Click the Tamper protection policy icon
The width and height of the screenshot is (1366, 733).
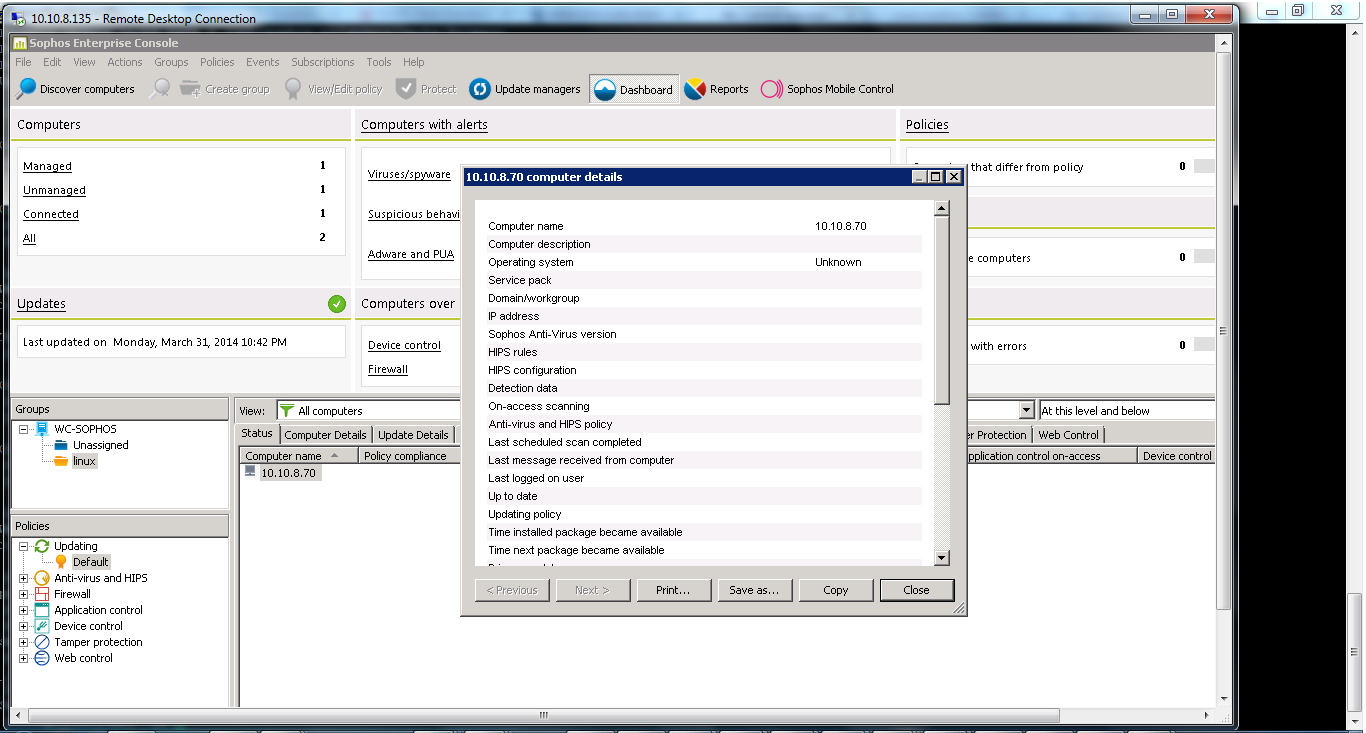tap(42, 642)
